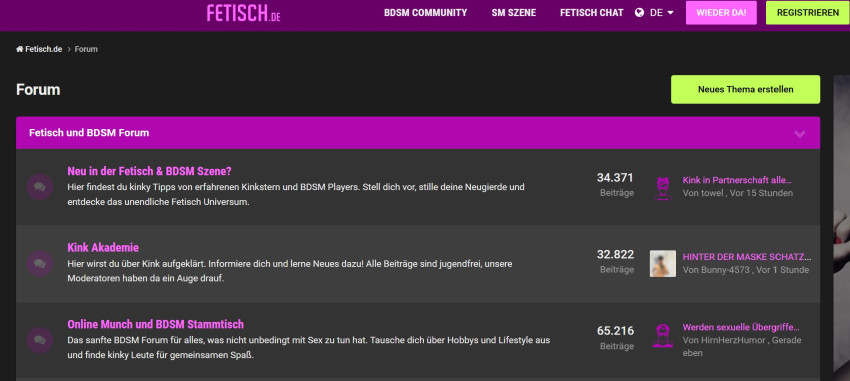Viewport: 850px width, 381px height.
Task: Click chat bubble icon for Neu in der Szene
Action: coord(40,187)
